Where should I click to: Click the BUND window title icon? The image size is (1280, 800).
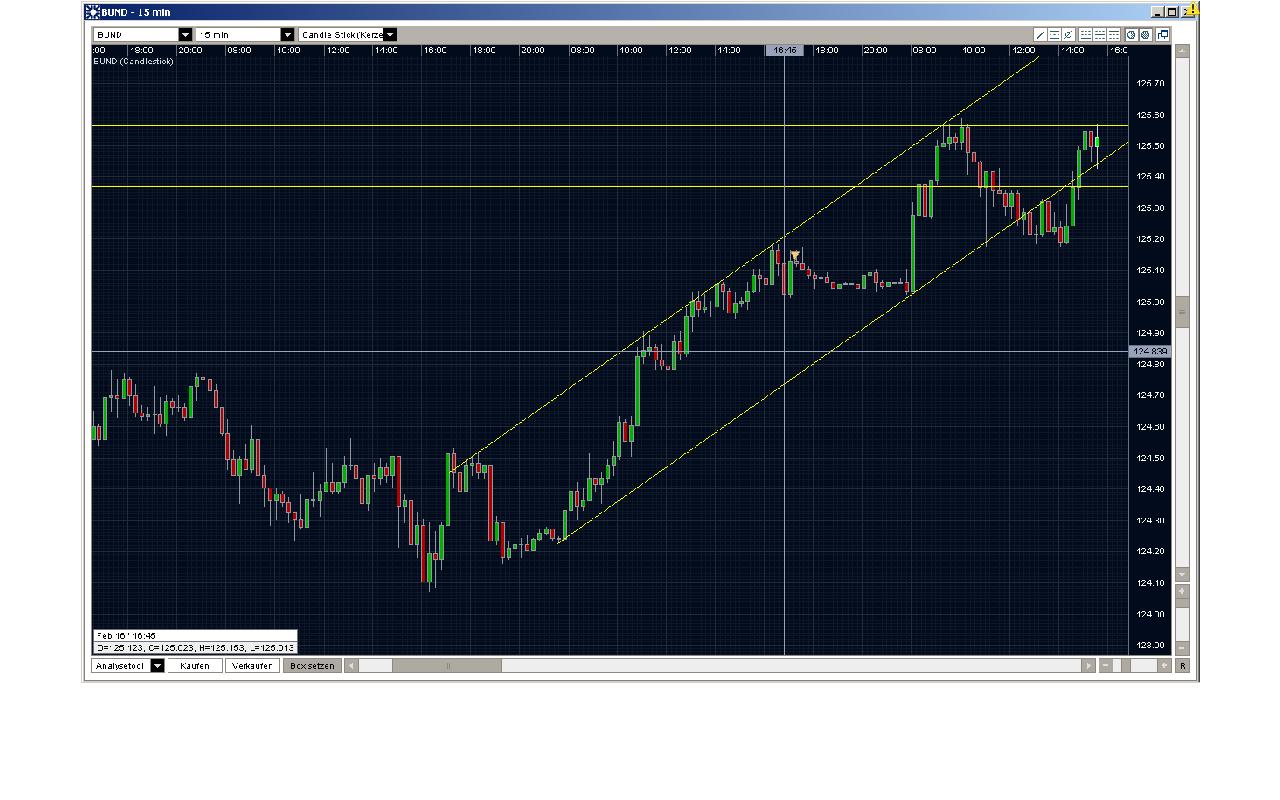[92, 12]
